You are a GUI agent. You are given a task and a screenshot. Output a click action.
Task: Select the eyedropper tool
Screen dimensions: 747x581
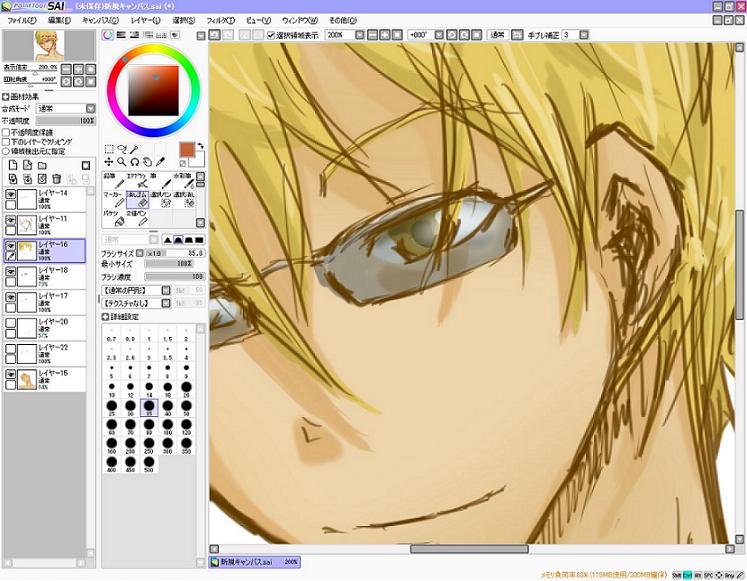coord(161,162)
